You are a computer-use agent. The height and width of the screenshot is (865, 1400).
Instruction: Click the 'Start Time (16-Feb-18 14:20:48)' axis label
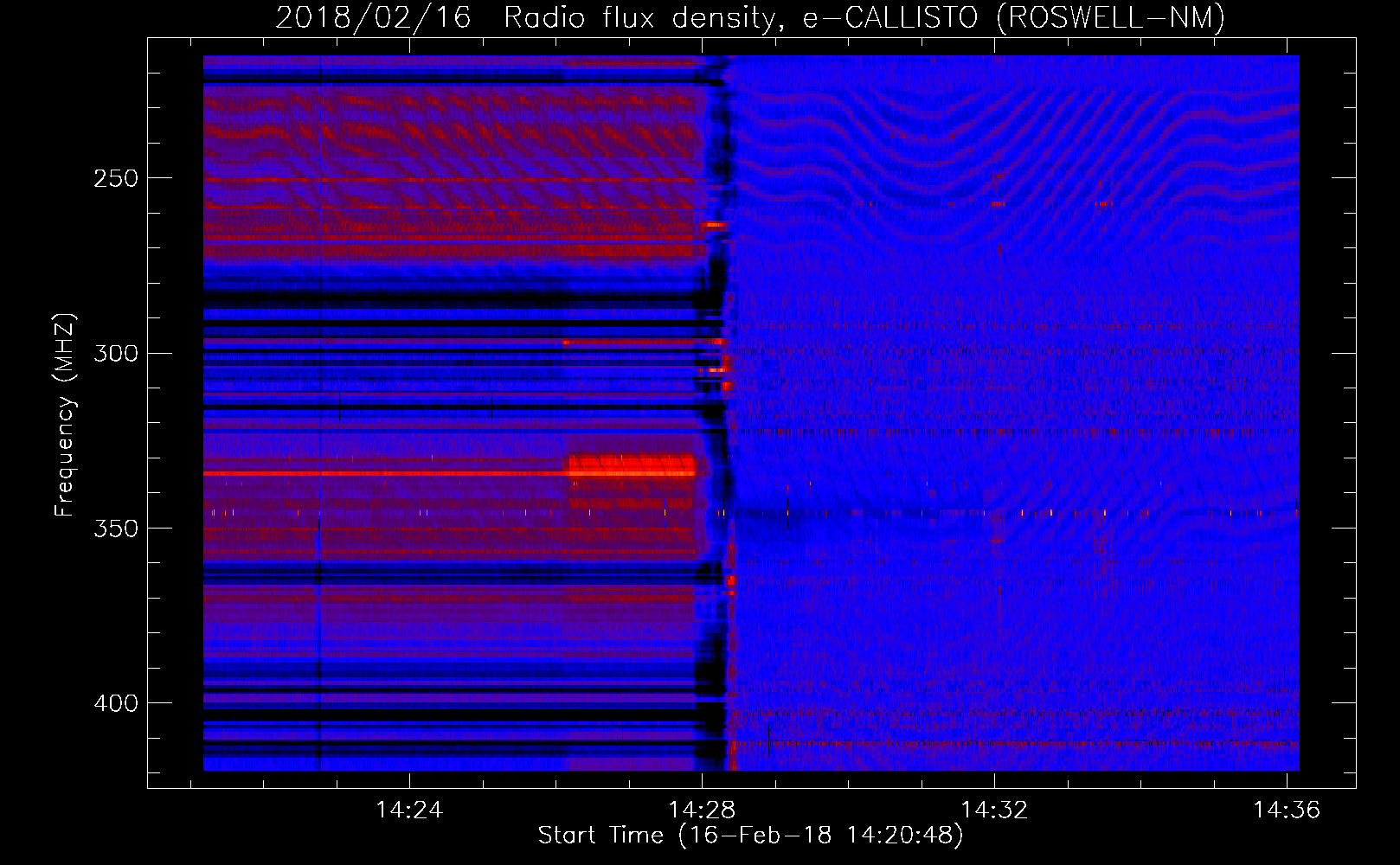coord(750,836)
